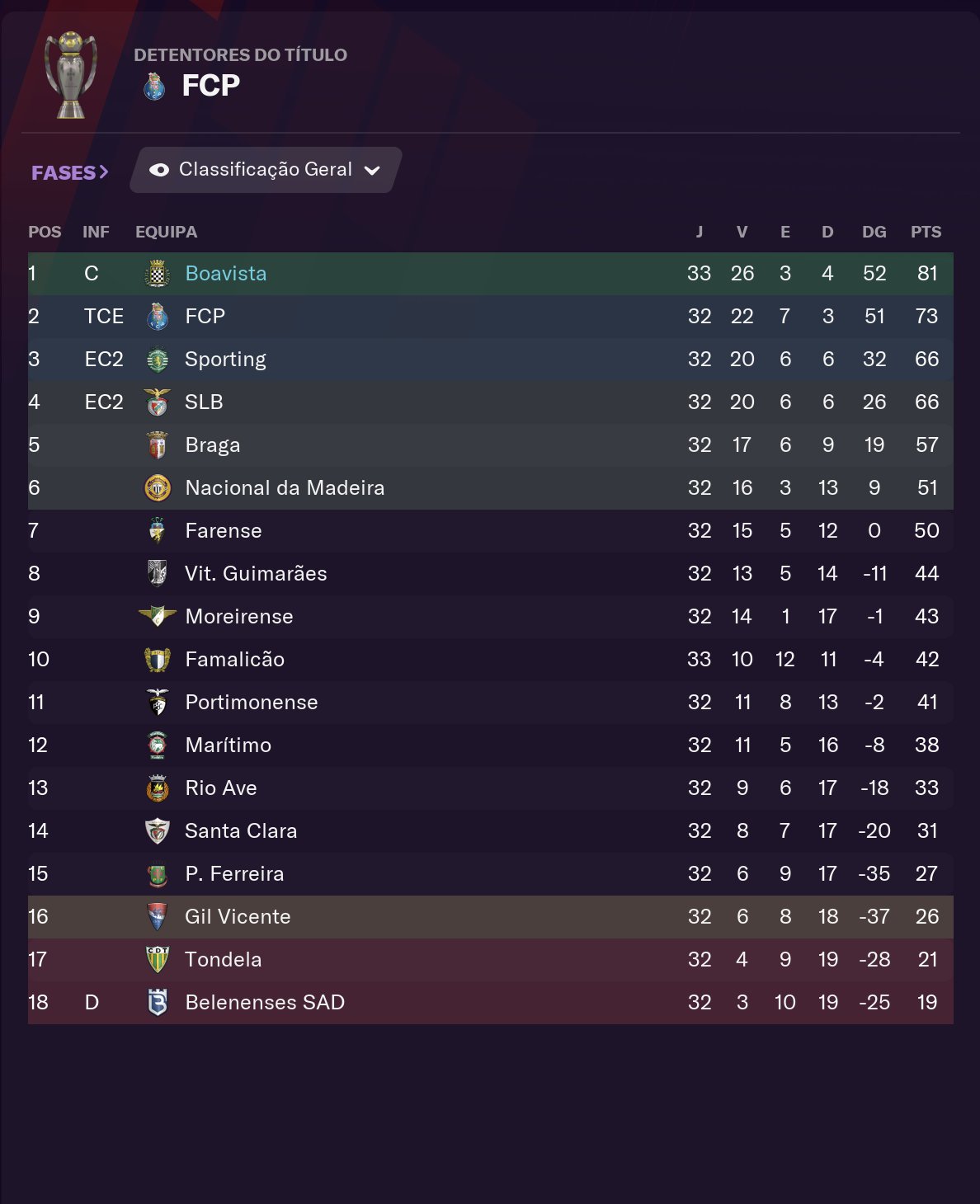This screenshot has width=980, height=1204.
Task: Click the Boavista club crest
Action: click(157, 274)
